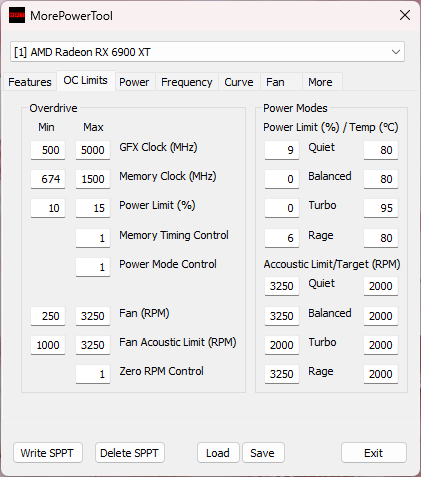Edit the Fan (RPM) Max field

[x=93, y=316]
